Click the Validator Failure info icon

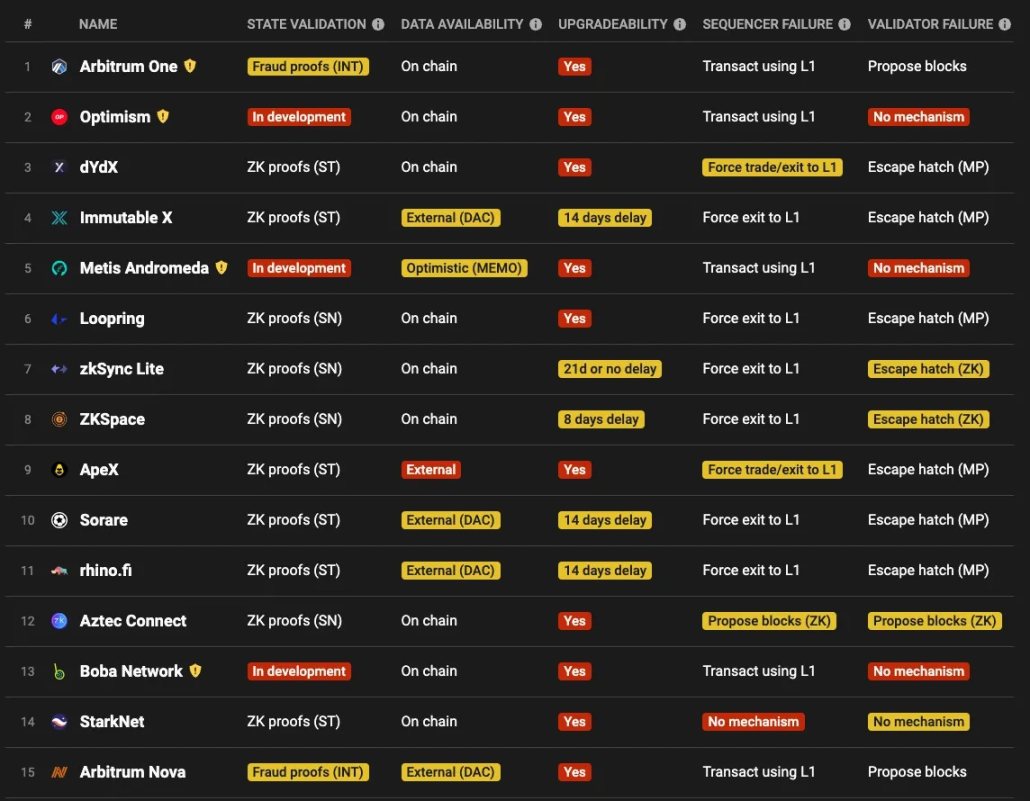pyautogui.click(x=1004, y=24)
